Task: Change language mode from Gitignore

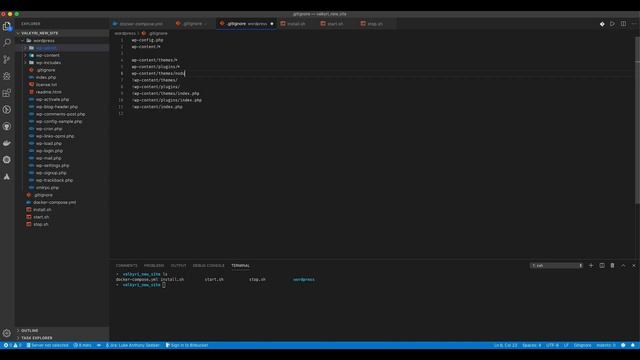Action: [582, 345]
